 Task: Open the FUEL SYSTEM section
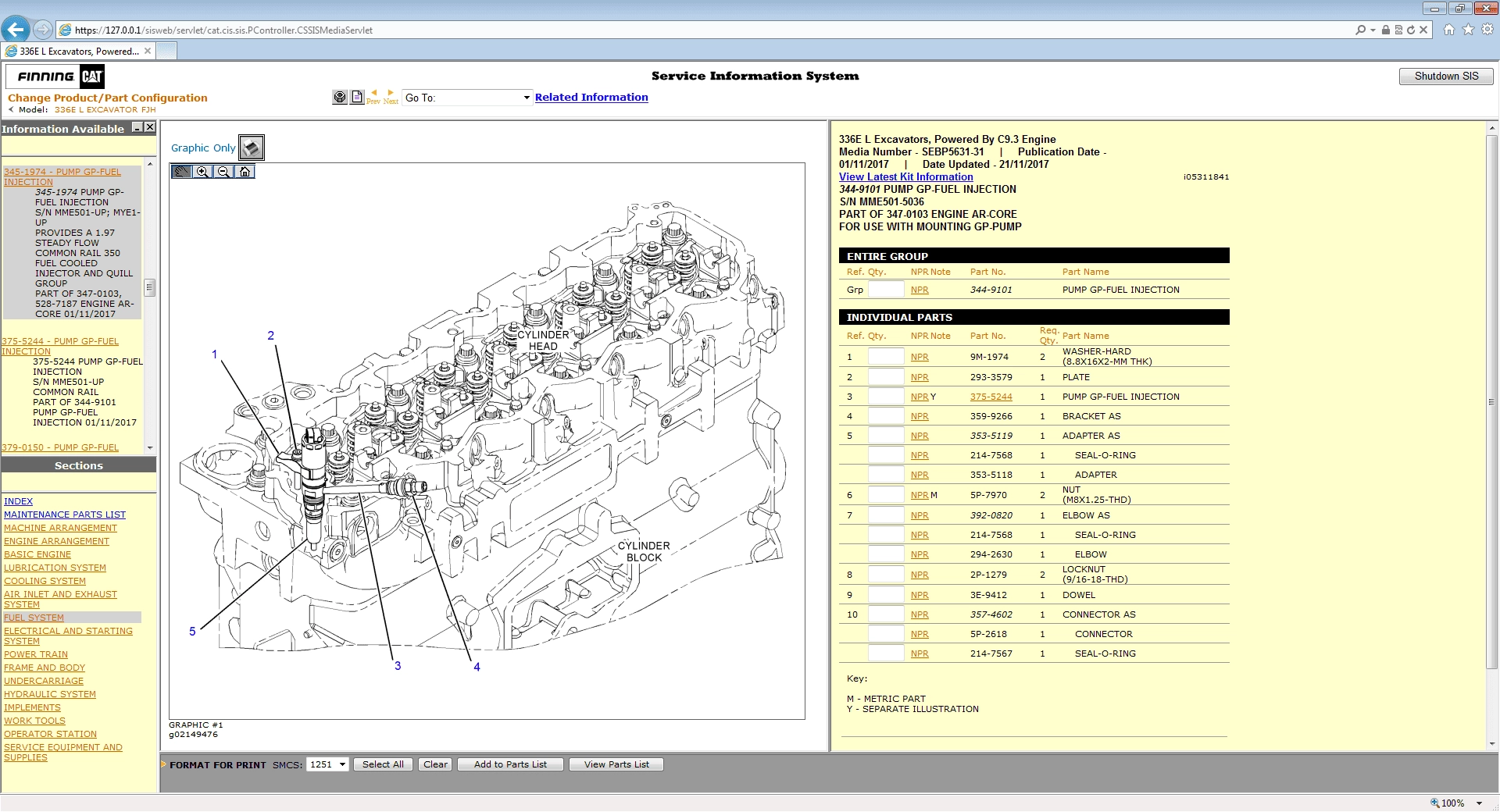tap(34, 618)
